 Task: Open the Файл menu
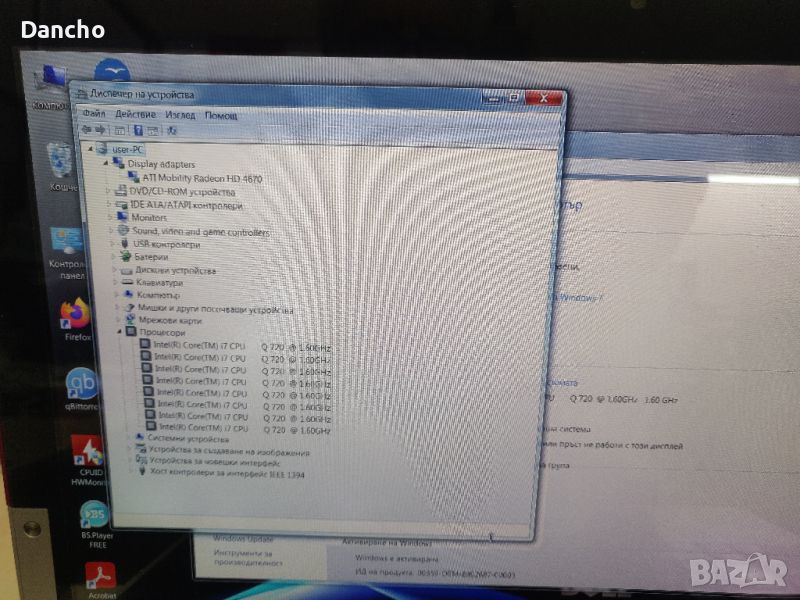(x=94, y=113)
